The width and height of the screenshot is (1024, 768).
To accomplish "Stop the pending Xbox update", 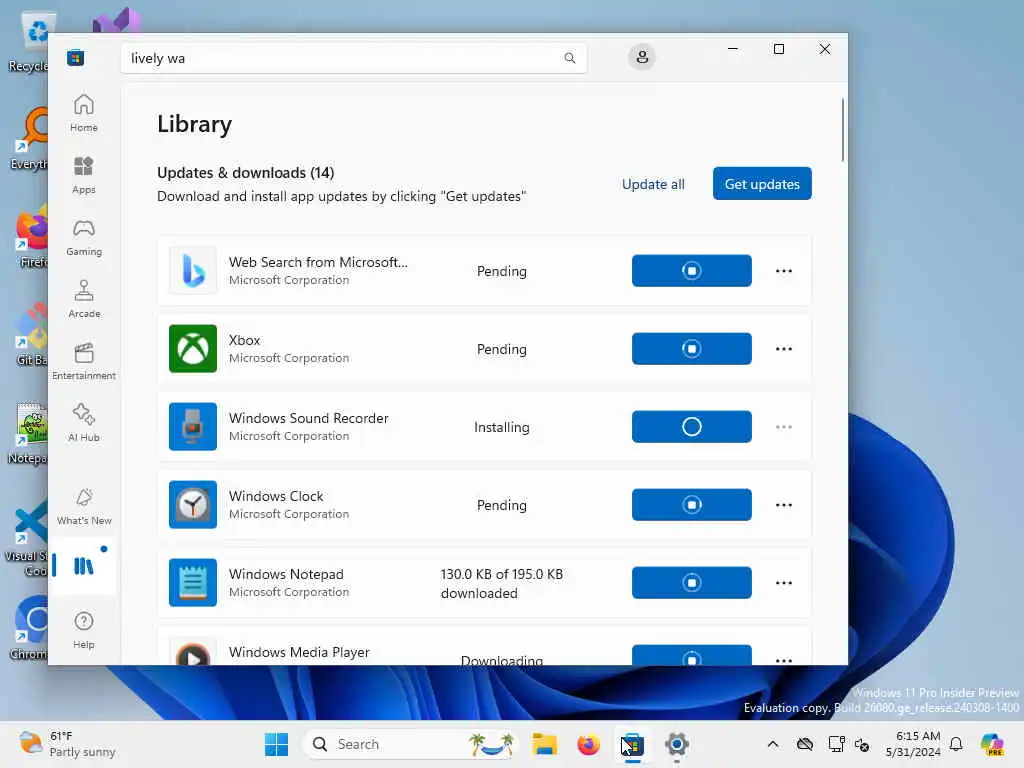I will point(692,349).
